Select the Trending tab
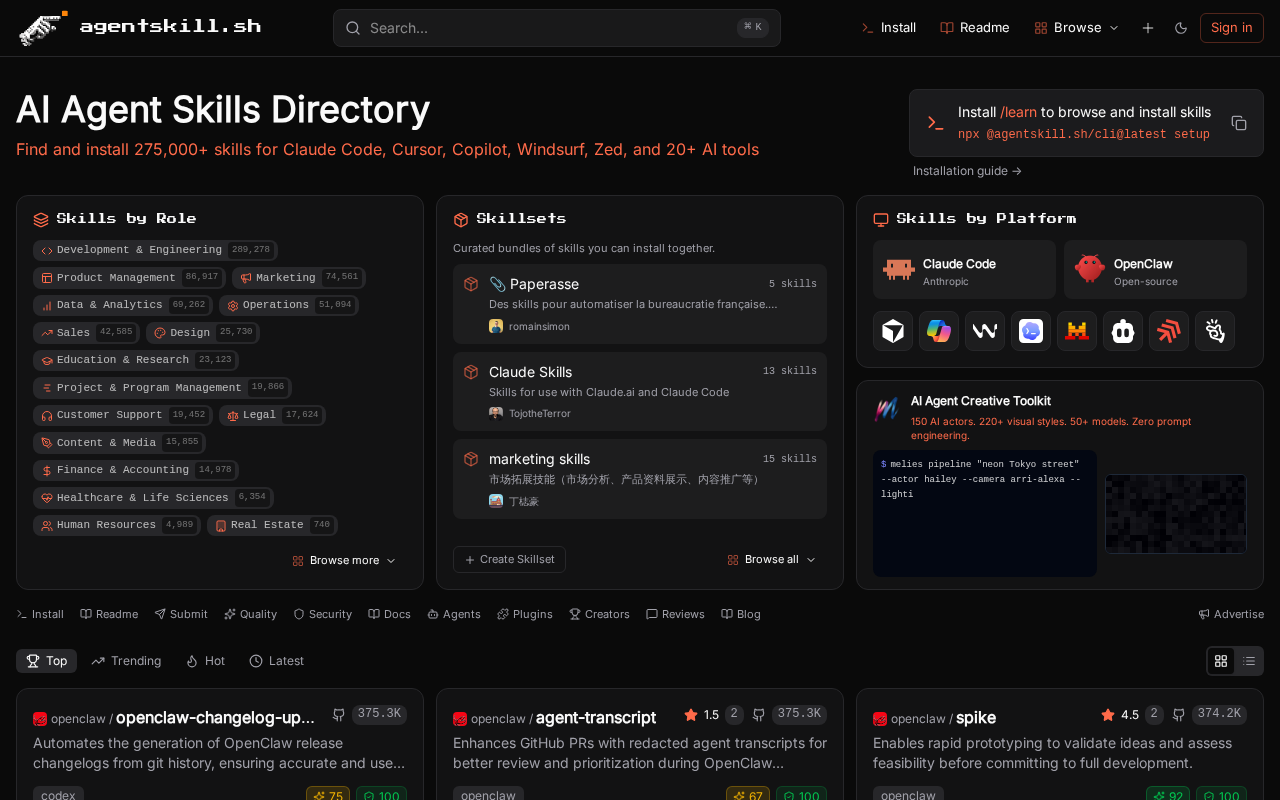Image resolution: width=1280 pixels, height=800 pixels. tap(126, 661)
